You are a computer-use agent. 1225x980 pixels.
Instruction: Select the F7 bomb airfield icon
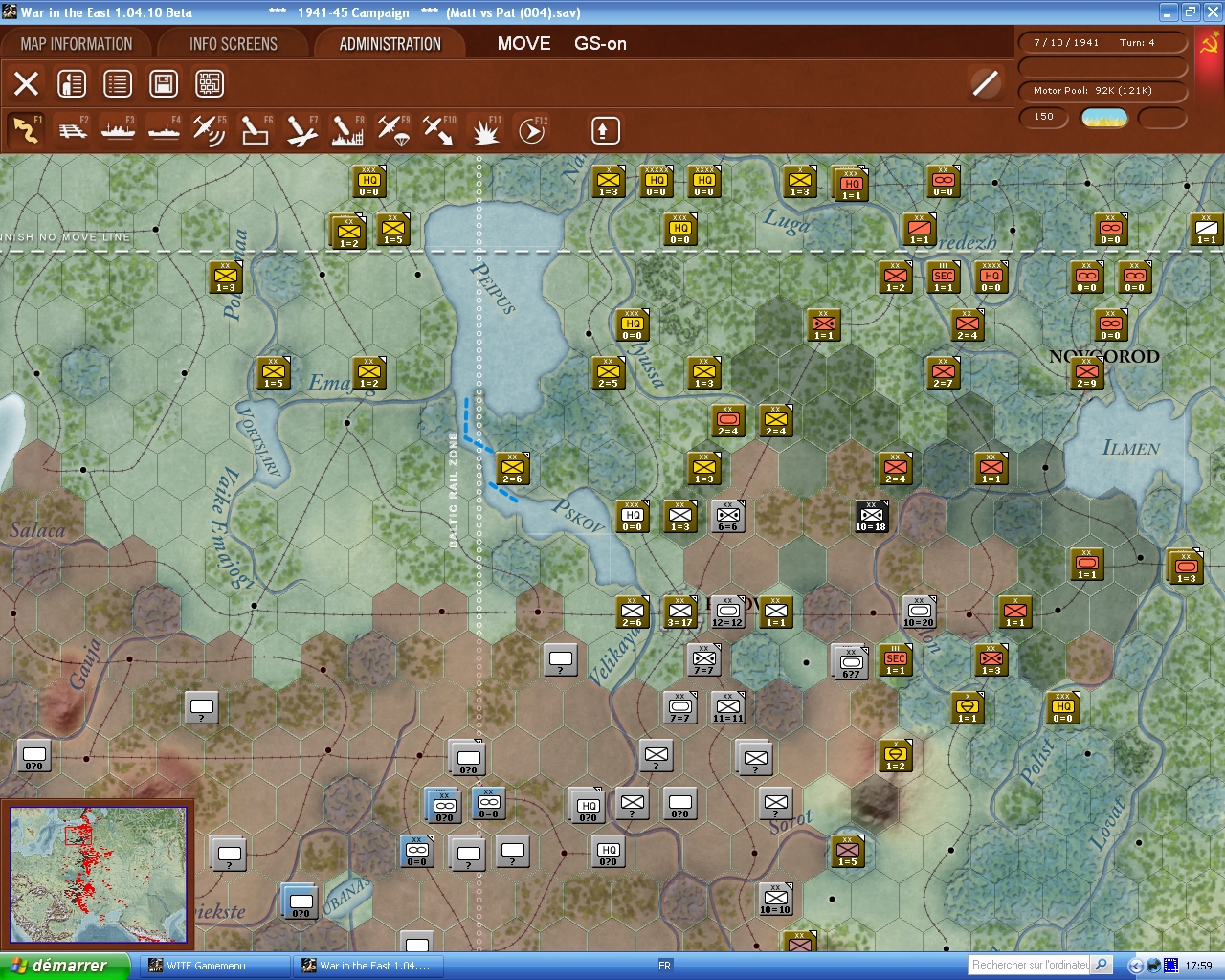[301, 130]
